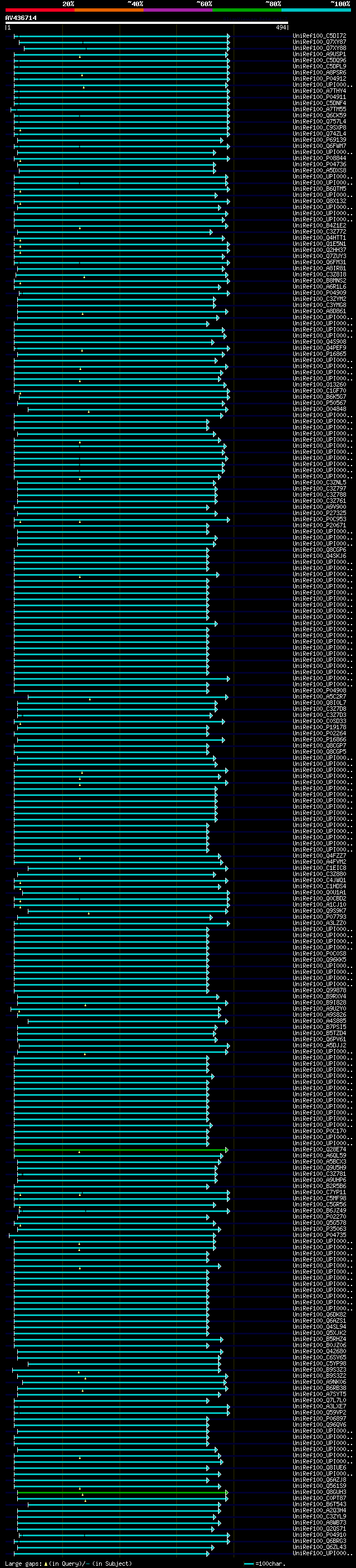Screen dimensions: 356x1568
Task: Click hit UniRef100_P19178
Action: [319, 727]
